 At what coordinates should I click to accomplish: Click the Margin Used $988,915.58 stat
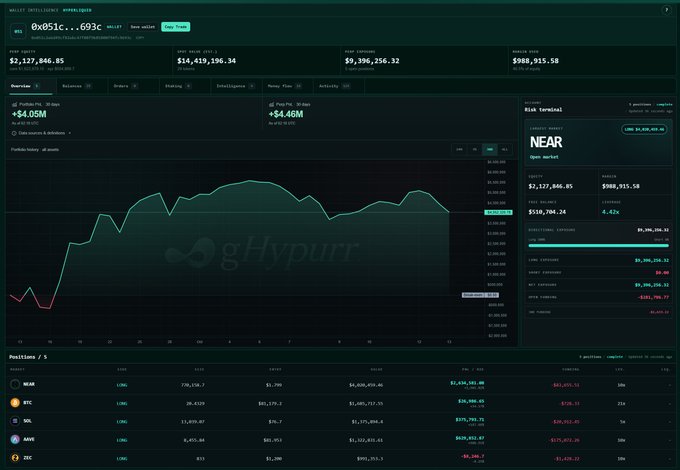[536, 61]
